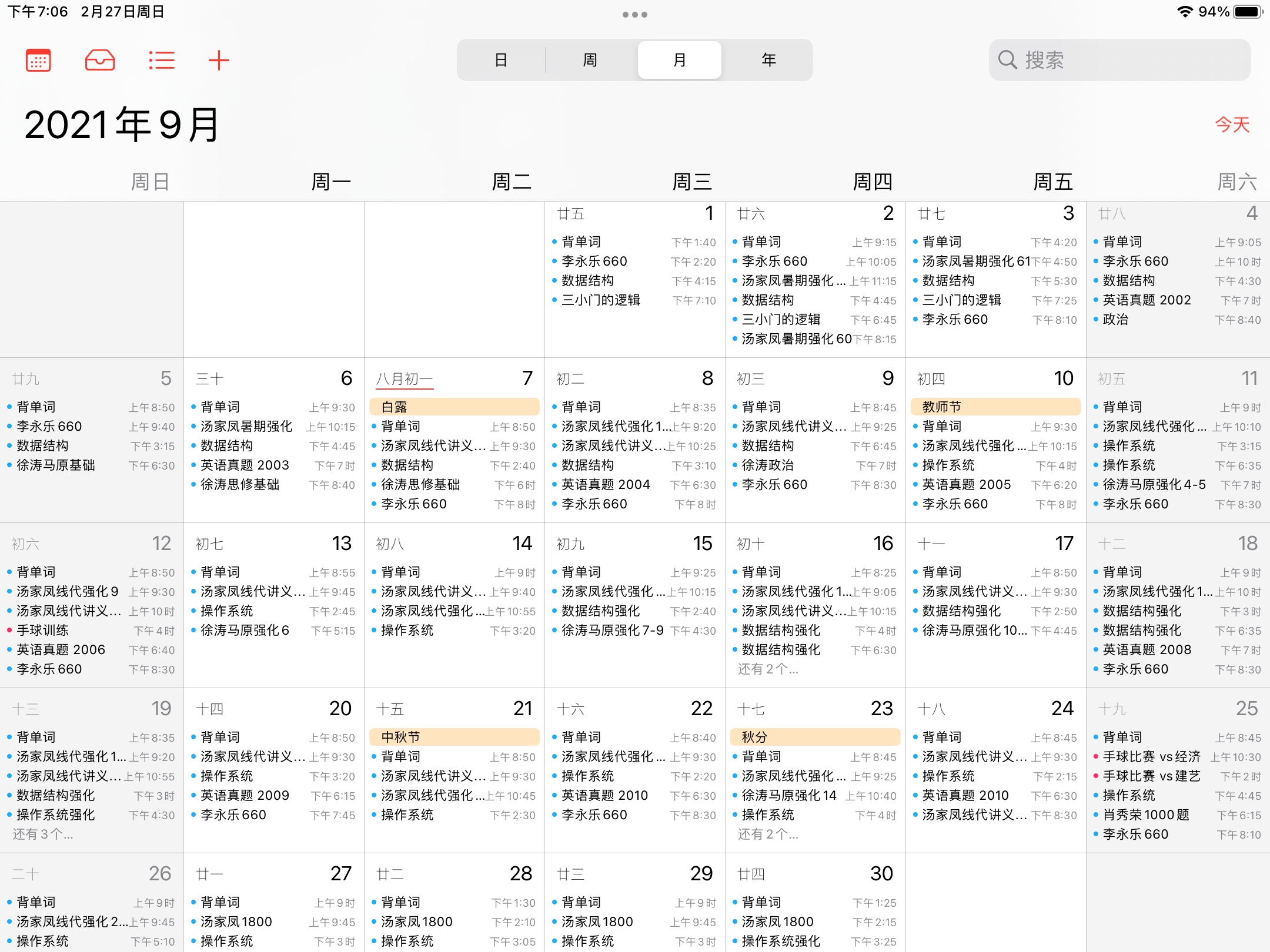Open event 汤家凤暑期强化60 下午8:15
The width and height of the screenshot is (1270, 952).
[816, 339]
